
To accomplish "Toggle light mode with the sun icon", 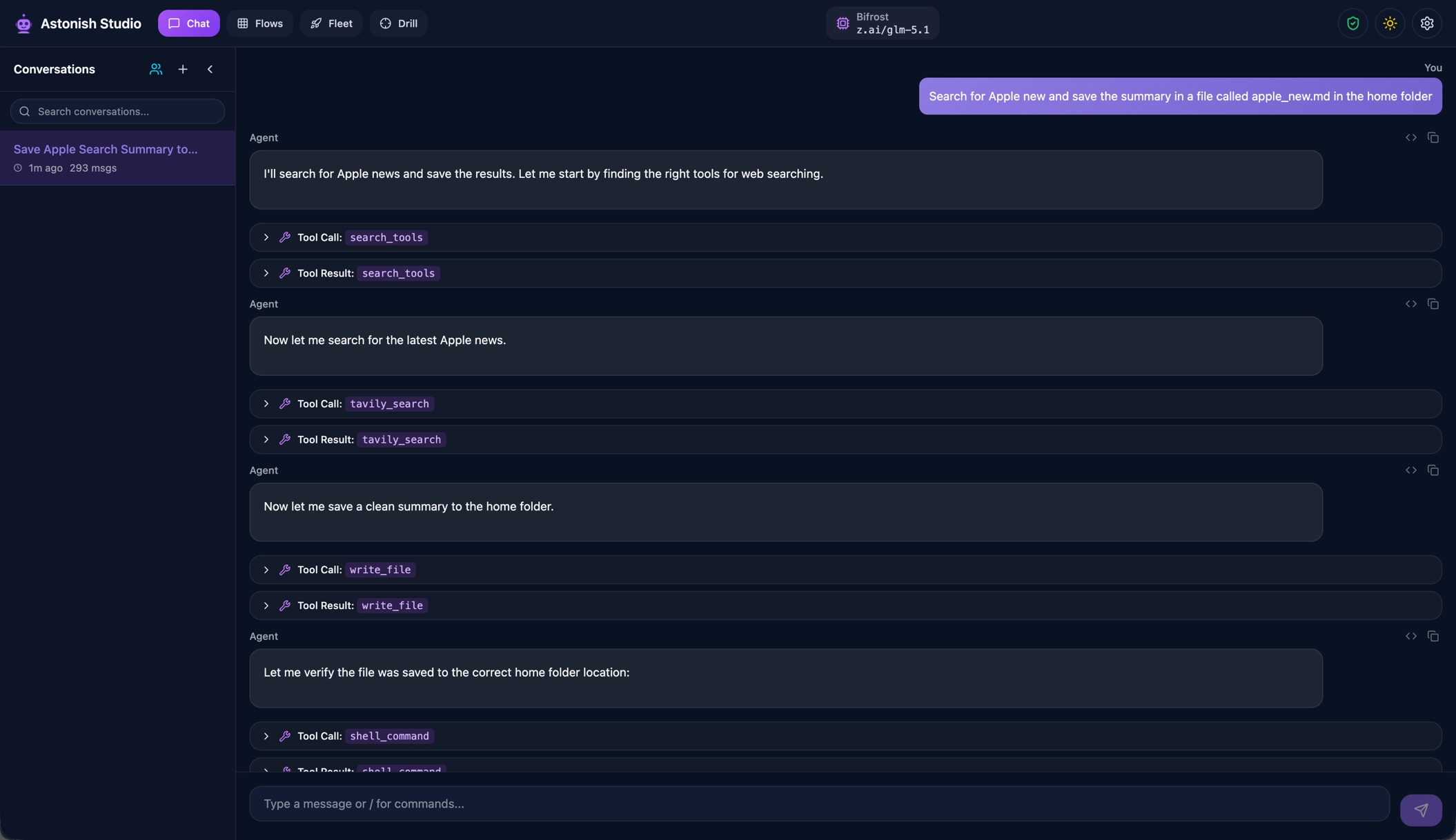I will pos(1389,23).
